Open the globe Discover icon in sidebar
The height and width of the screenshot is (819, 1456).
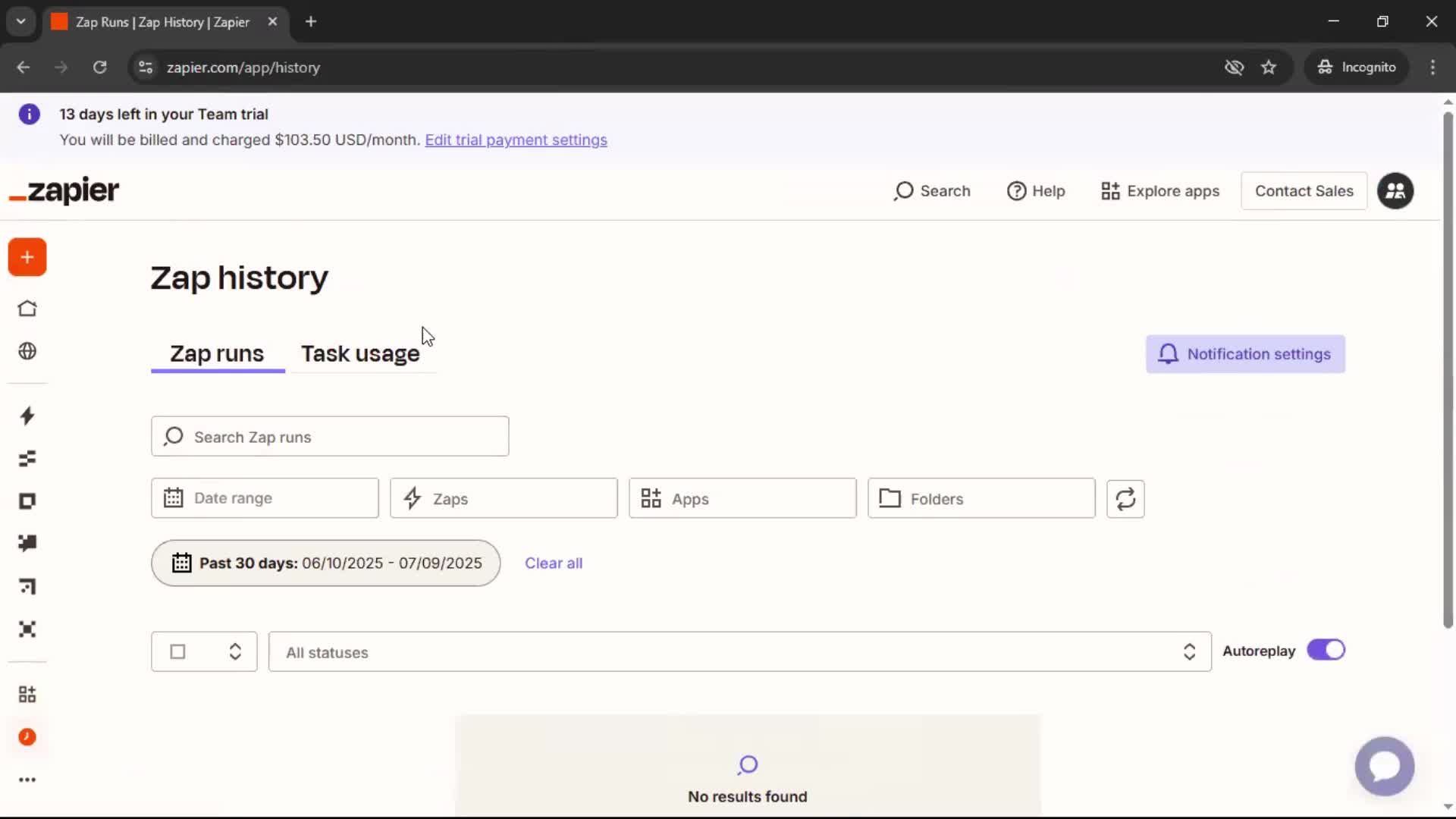[x=27, y=351]
